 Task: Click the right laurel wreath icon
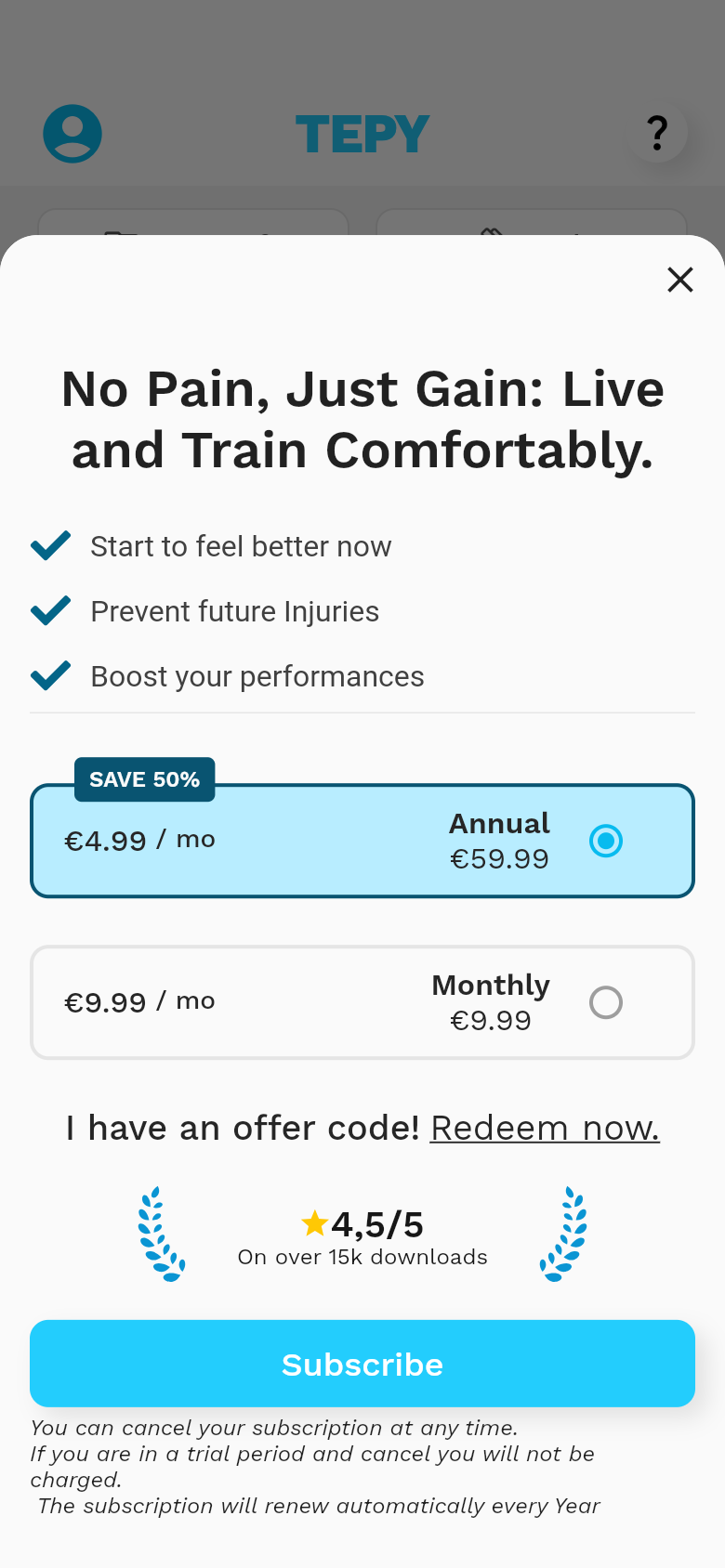coord(564,1234)
